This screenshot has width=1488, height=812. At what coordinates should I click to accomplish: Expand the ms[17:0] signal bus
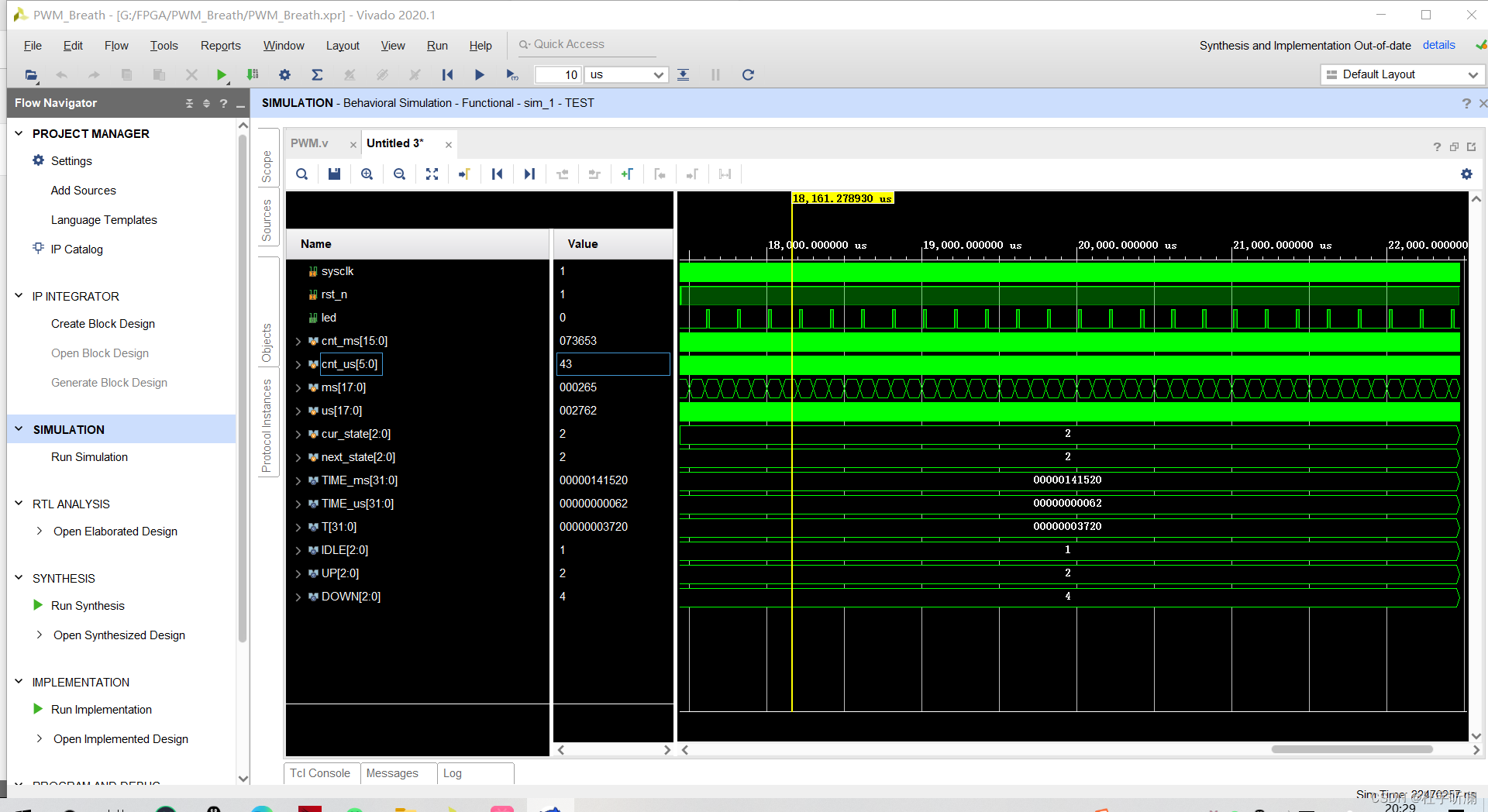pyautogui.click(x=298, y=387)
